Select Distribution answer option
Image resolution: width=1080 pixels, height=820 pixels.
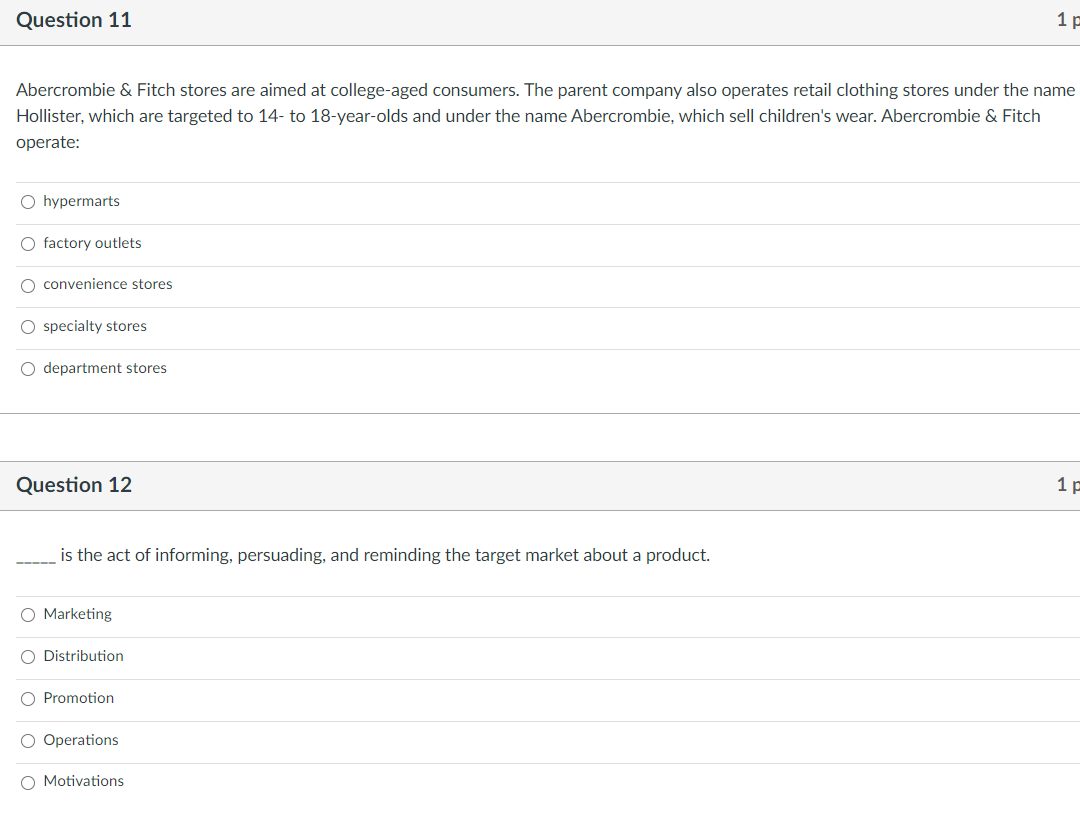click(28, 657)
